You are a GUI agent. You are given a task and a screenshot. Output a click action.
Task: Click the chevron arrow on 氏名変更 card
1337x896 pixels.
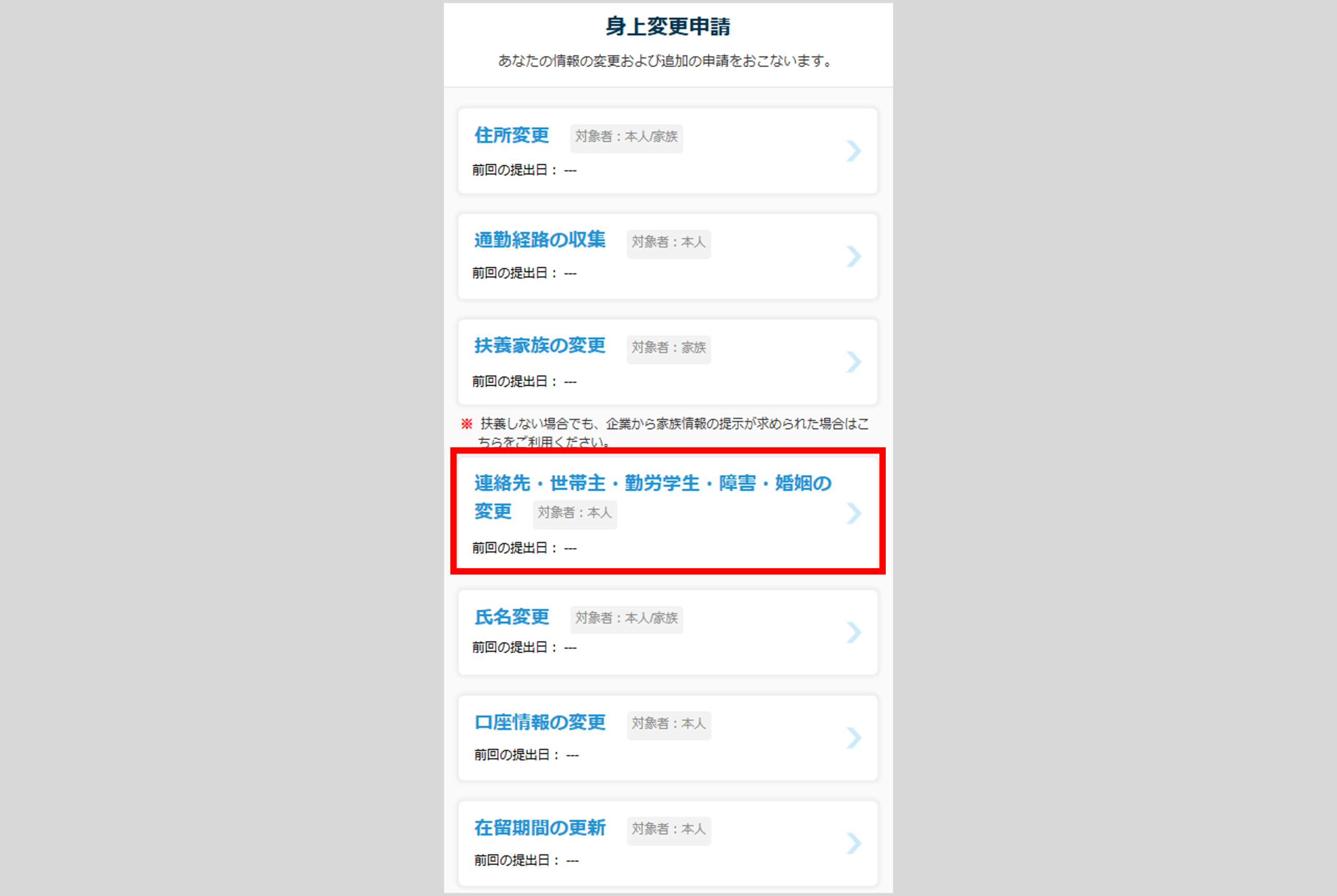tap(853, 632)
